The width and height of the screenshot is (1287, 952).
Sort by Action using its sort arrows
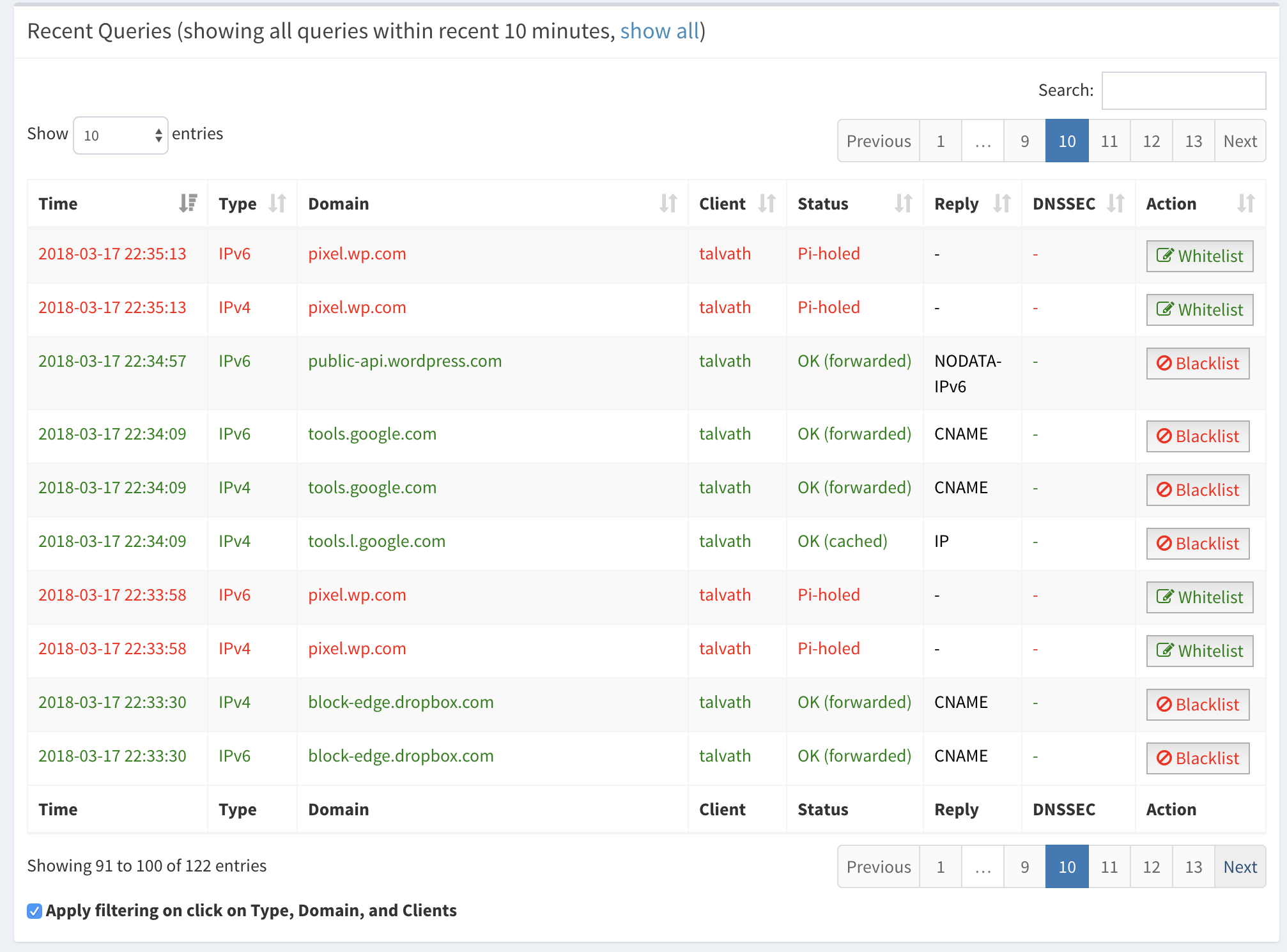click(x=1246, y=203)
